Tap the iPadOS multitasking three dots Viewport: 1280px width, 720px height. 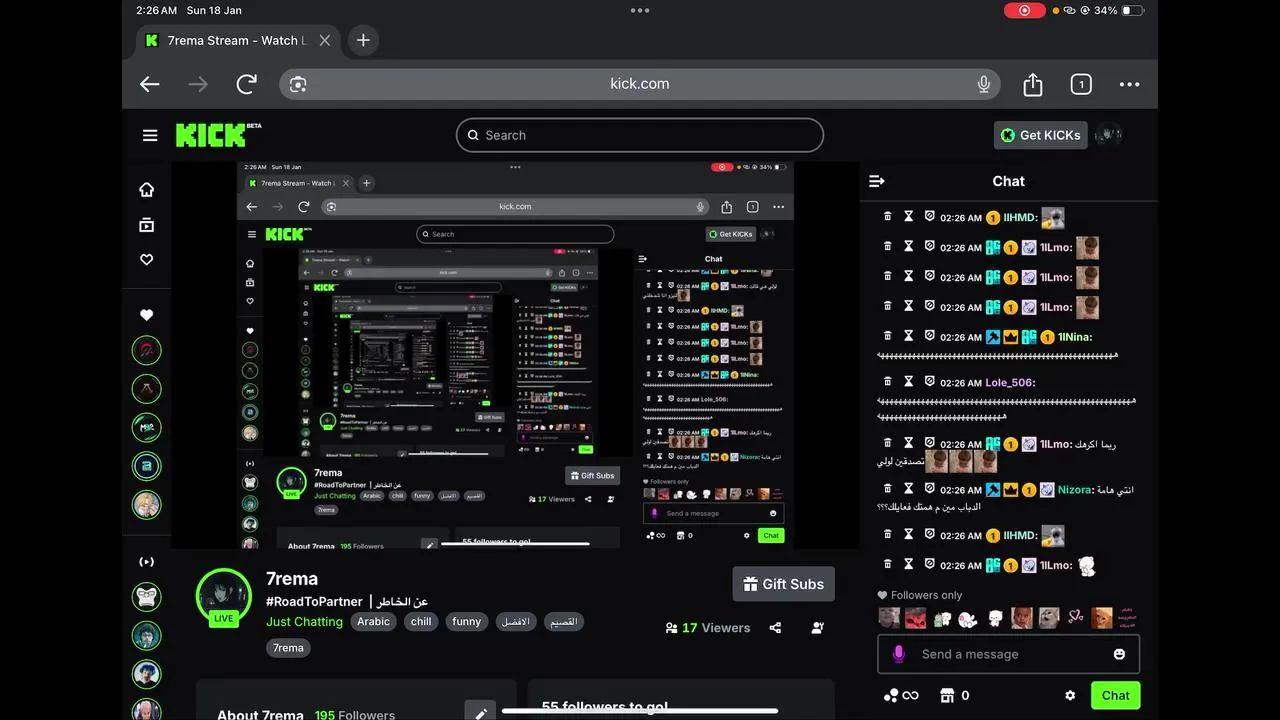[640, 10]
